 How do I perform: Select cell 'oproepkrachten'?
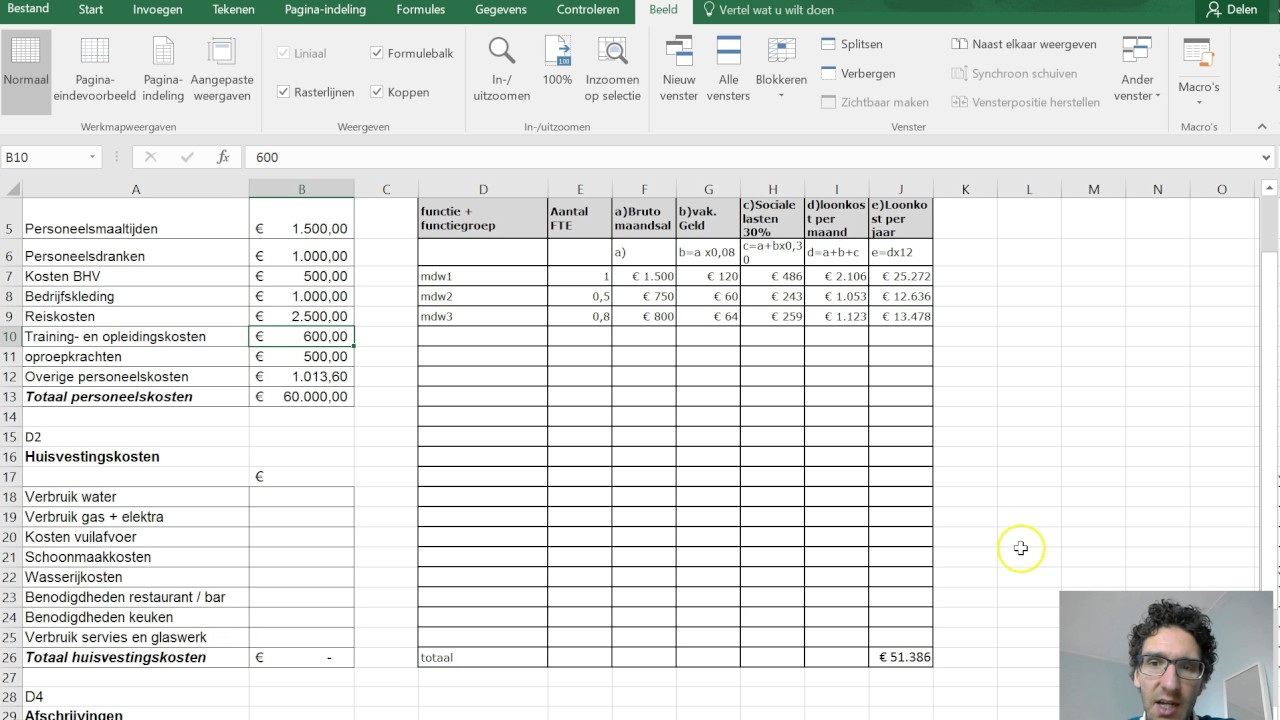136,357
